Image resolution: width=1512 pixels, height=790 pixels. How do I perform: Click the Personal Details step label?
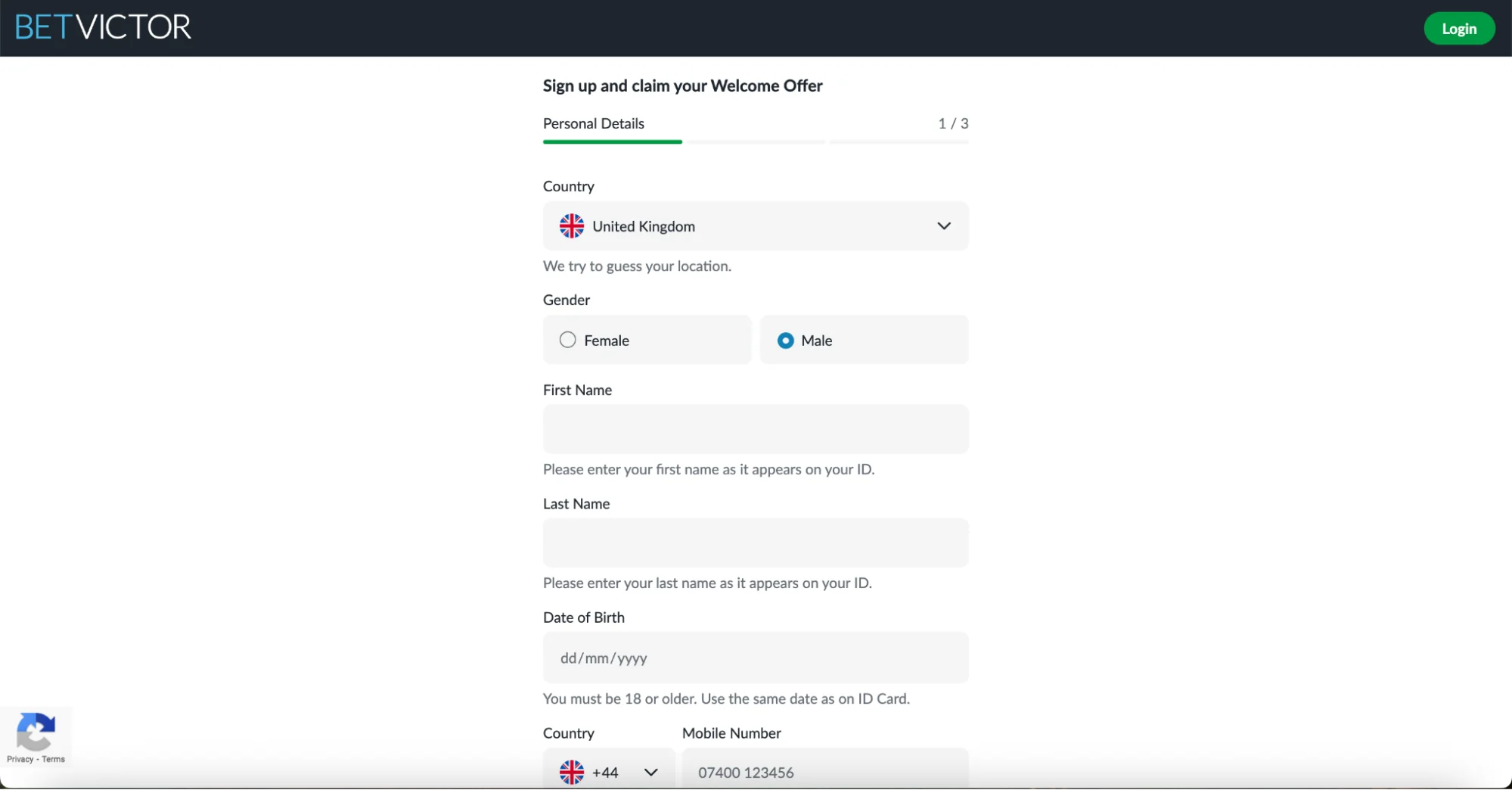point(593,123)
